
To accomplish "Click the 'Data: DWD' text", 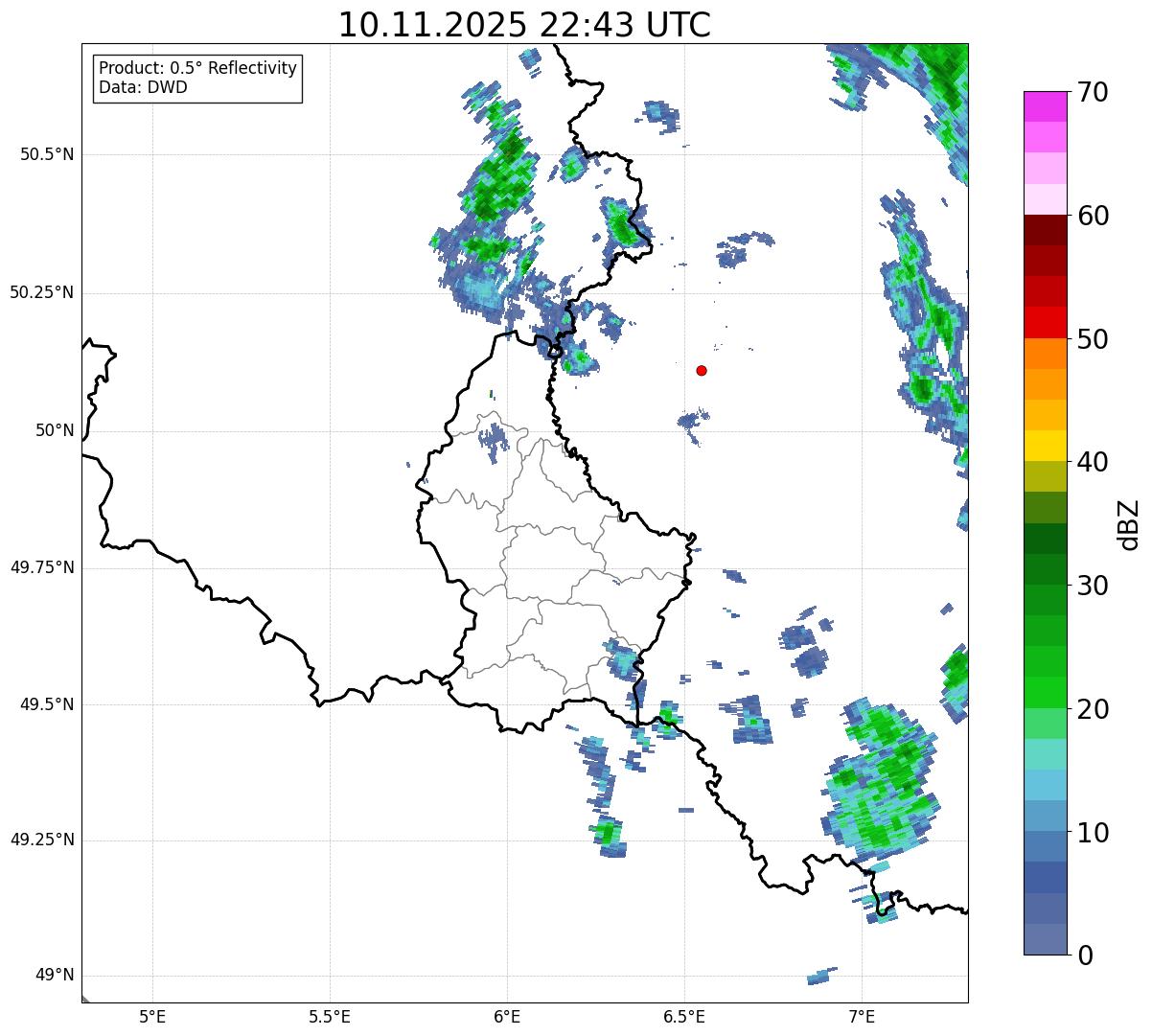I will point(143,87).
